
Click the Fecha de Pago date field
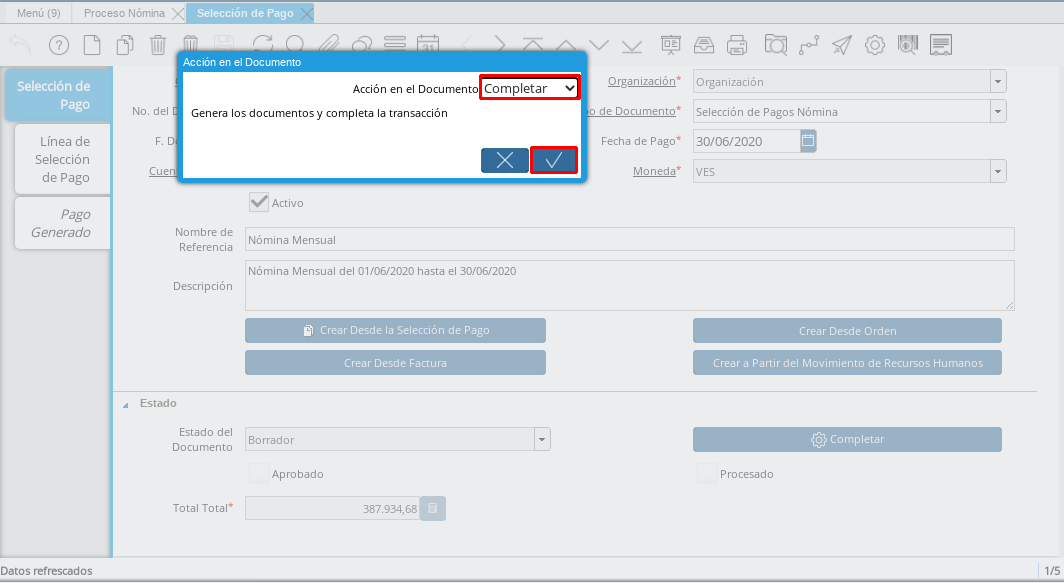coord(746,141)
